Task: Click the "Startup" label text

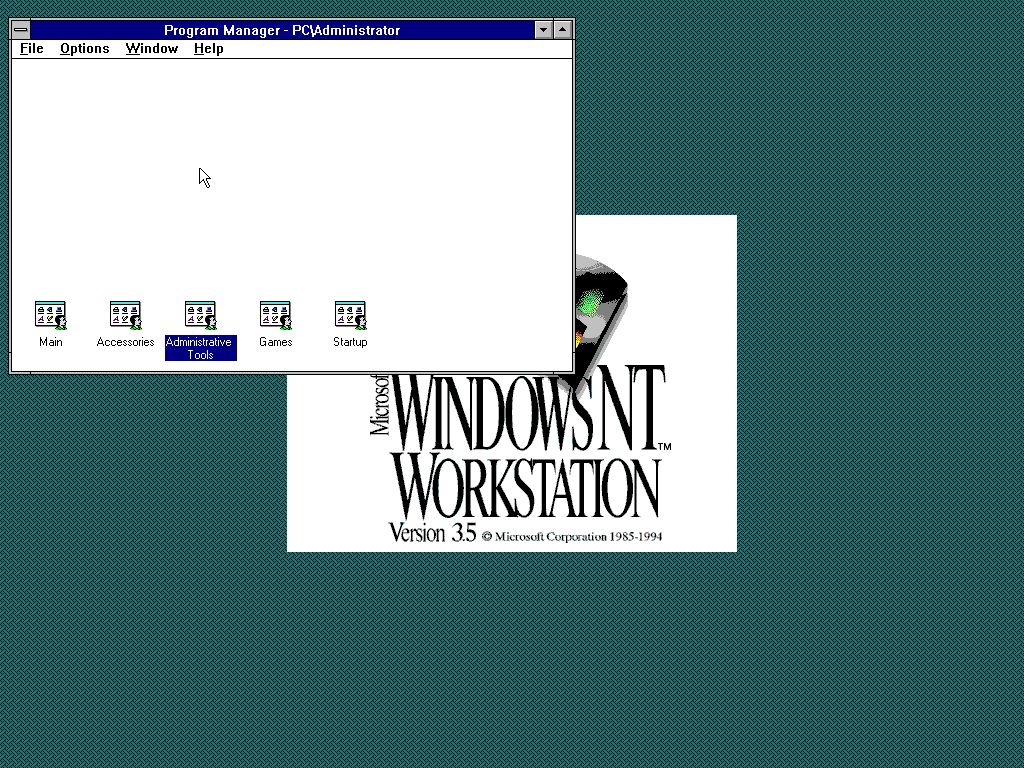Action: point(350,342)
